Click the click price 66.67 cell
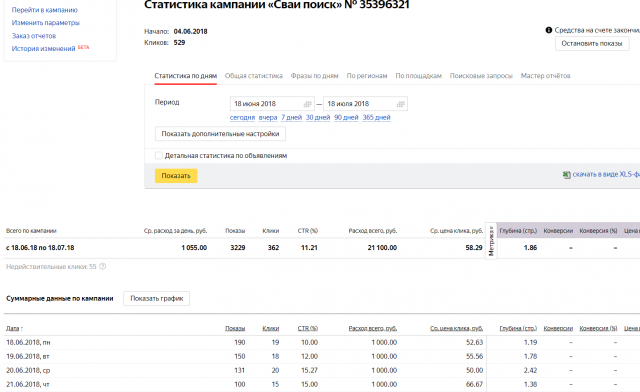The image size is (640, 392). point(474,384)
